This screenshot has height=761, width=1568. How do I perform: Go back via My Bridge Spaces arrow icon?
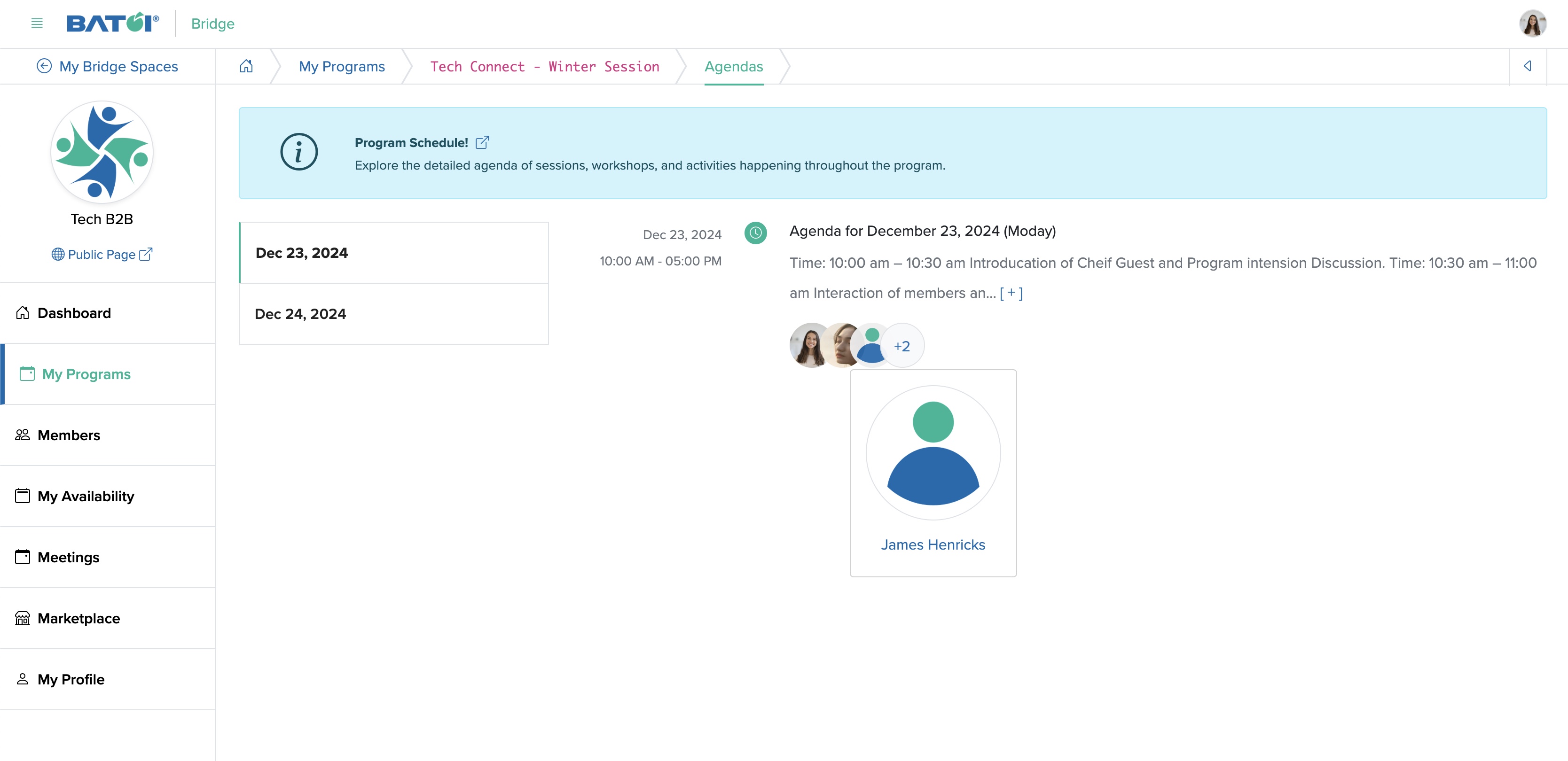[x=44, y=66]
